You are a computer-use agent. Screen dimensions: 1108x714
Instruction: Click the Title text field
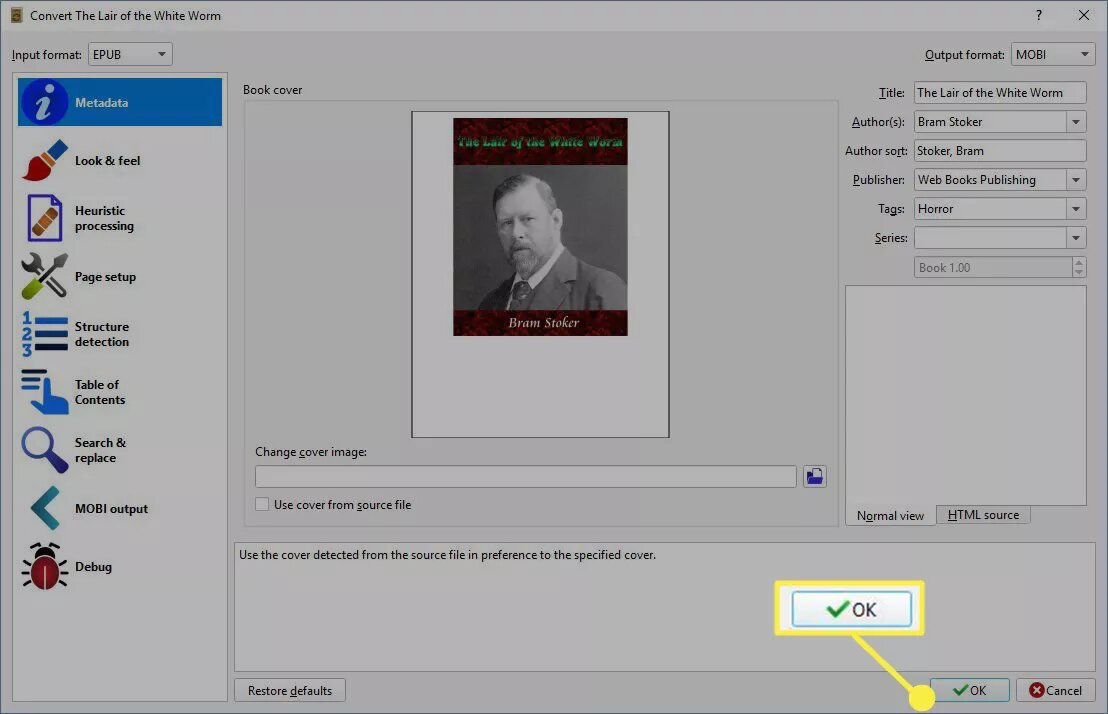point(999,93)
